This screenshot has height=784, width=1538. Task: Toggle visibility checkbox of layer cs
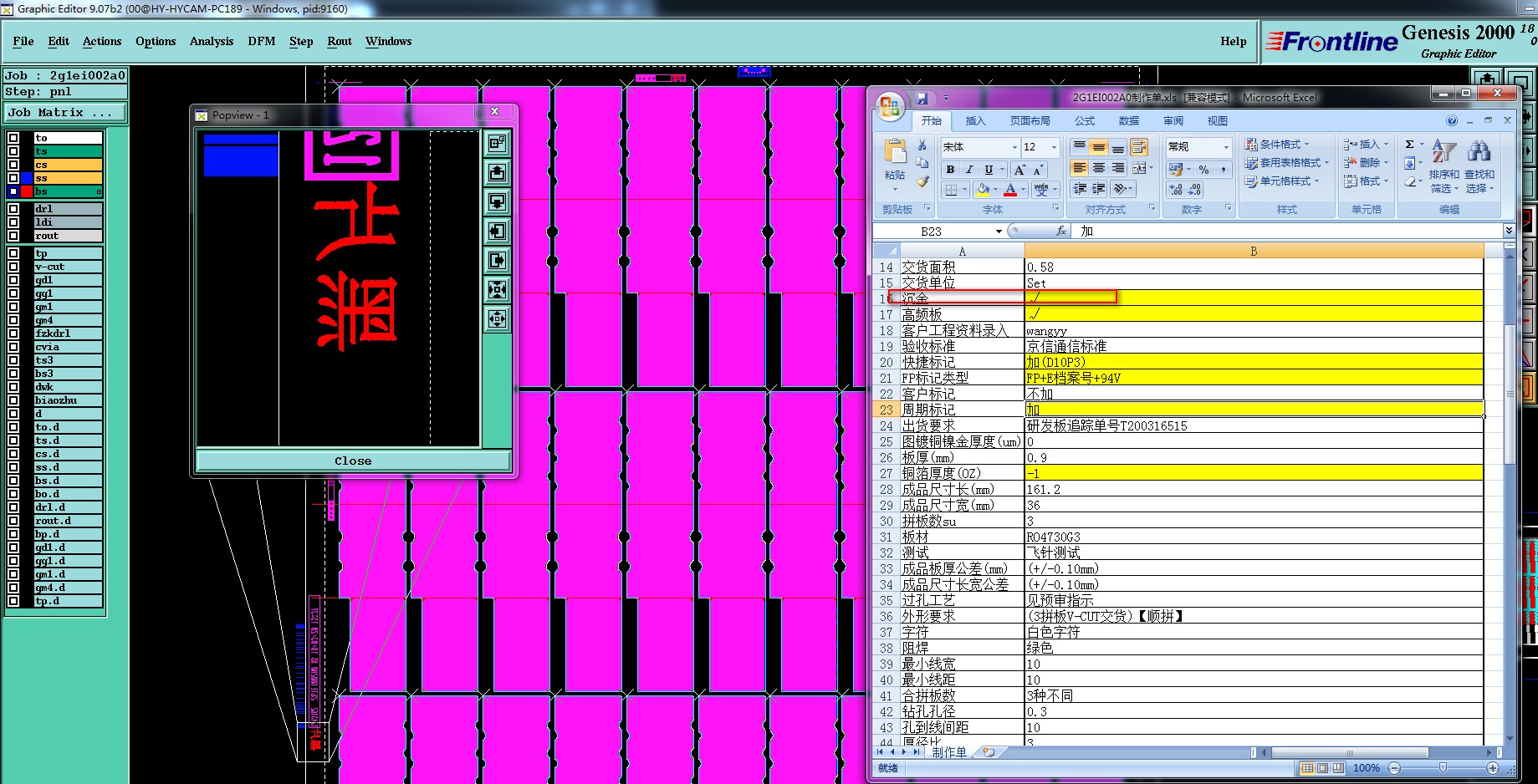[13, 165]
